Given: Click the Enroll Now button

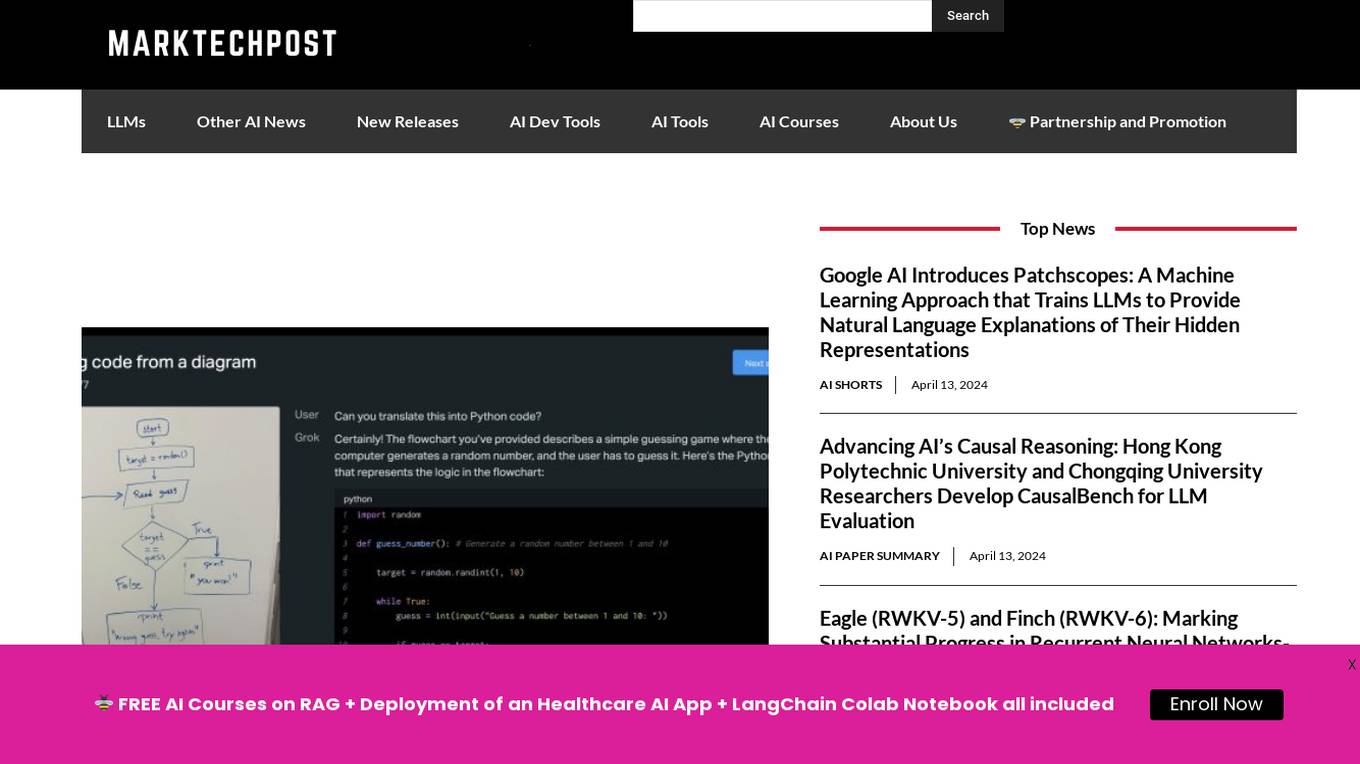Looking at the screenshot, I should tap(1216, 704).
